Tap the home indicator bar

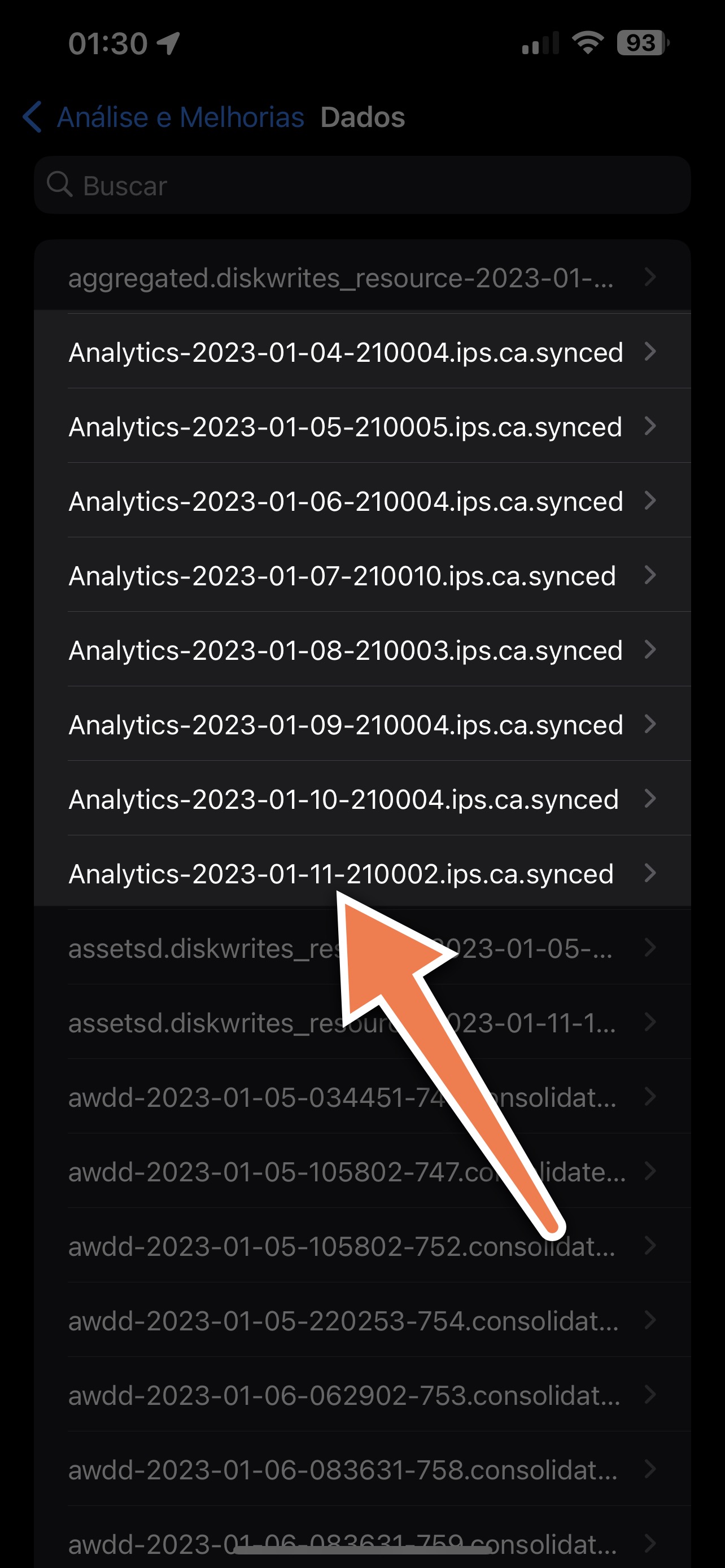(363, 1550)
